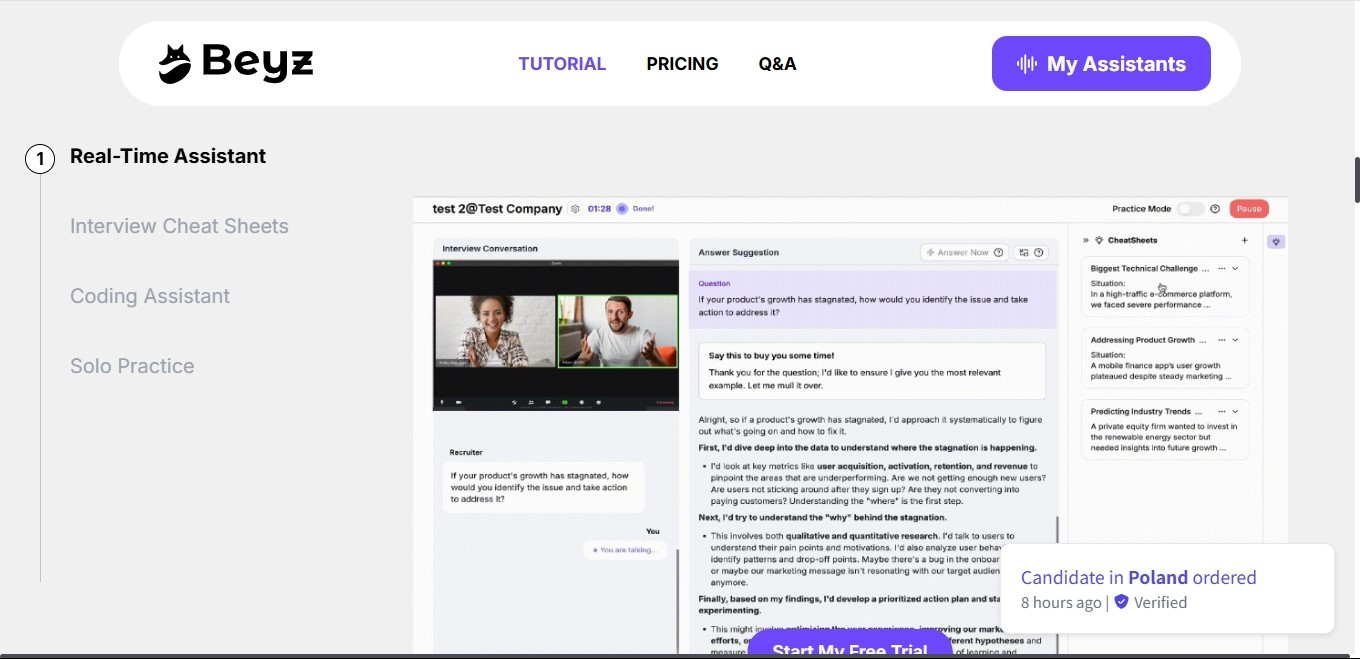1360x659 pixels.
Task: Expand the Biggest Technical Challenge cheat sheet
Action: 1235,269
